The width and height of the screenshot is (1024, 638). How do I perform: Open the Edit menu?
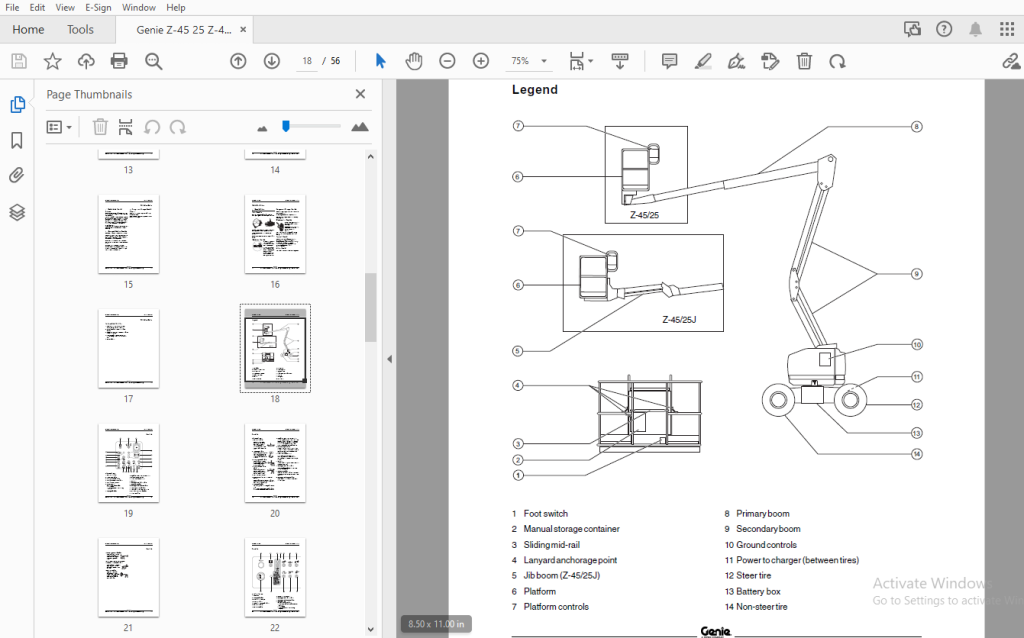pos(37,7)
